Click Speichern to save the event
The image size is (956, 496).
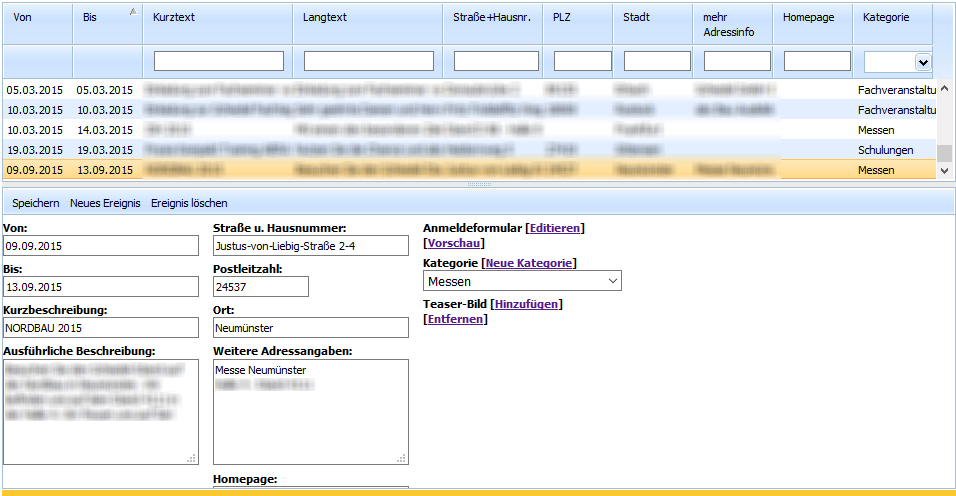tap(35, 203)
